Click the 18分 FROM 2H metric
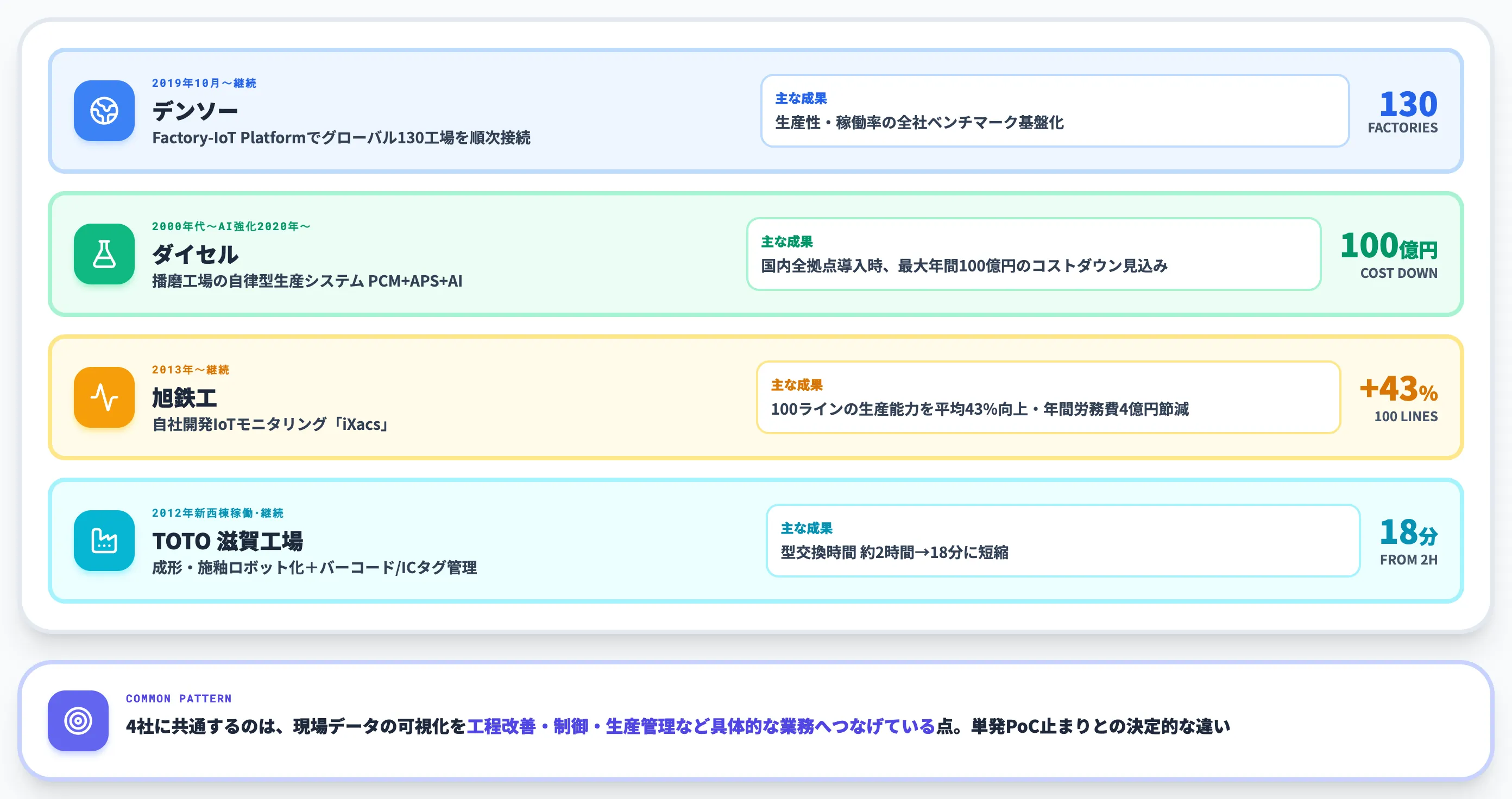The height and width of the screenshot is (799, 1512). pos(1409,541)
